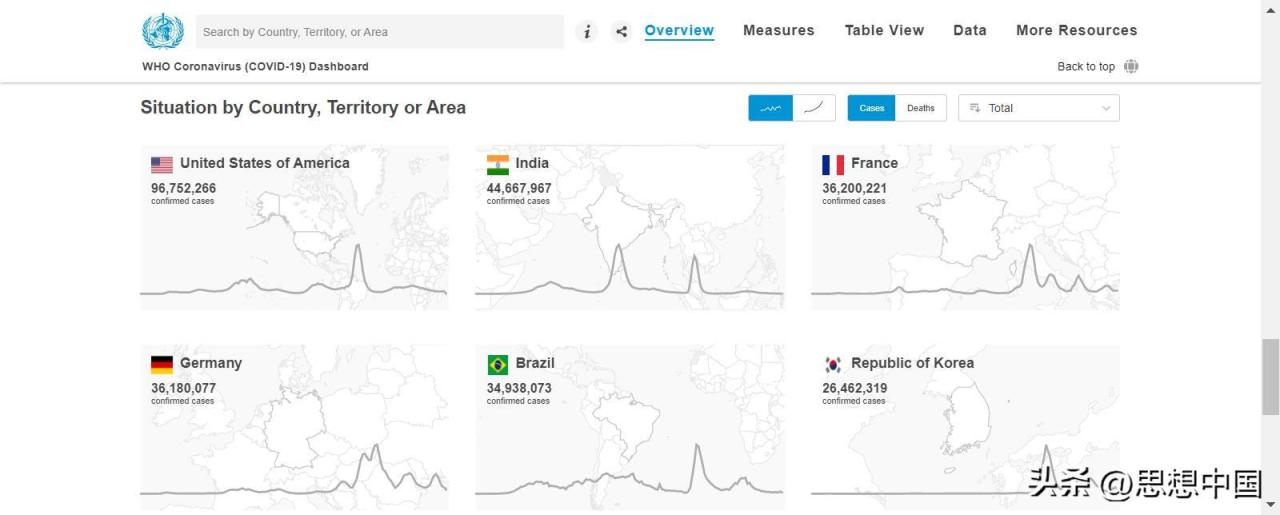Click the 96,752,266 confirmed cases figure
Screen dimensions: 1280x515
point(184,188)
